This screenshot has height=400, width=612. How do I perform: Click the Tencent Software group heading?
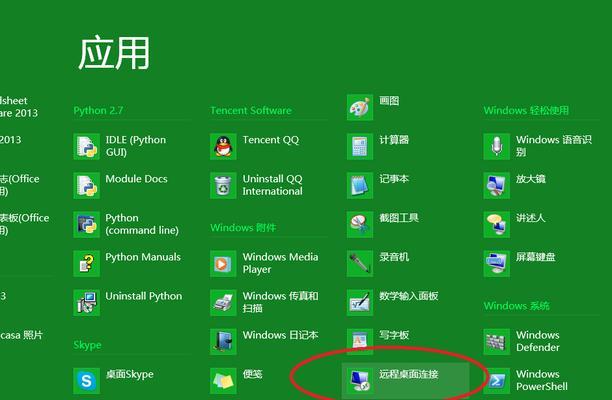coord(251,110)
